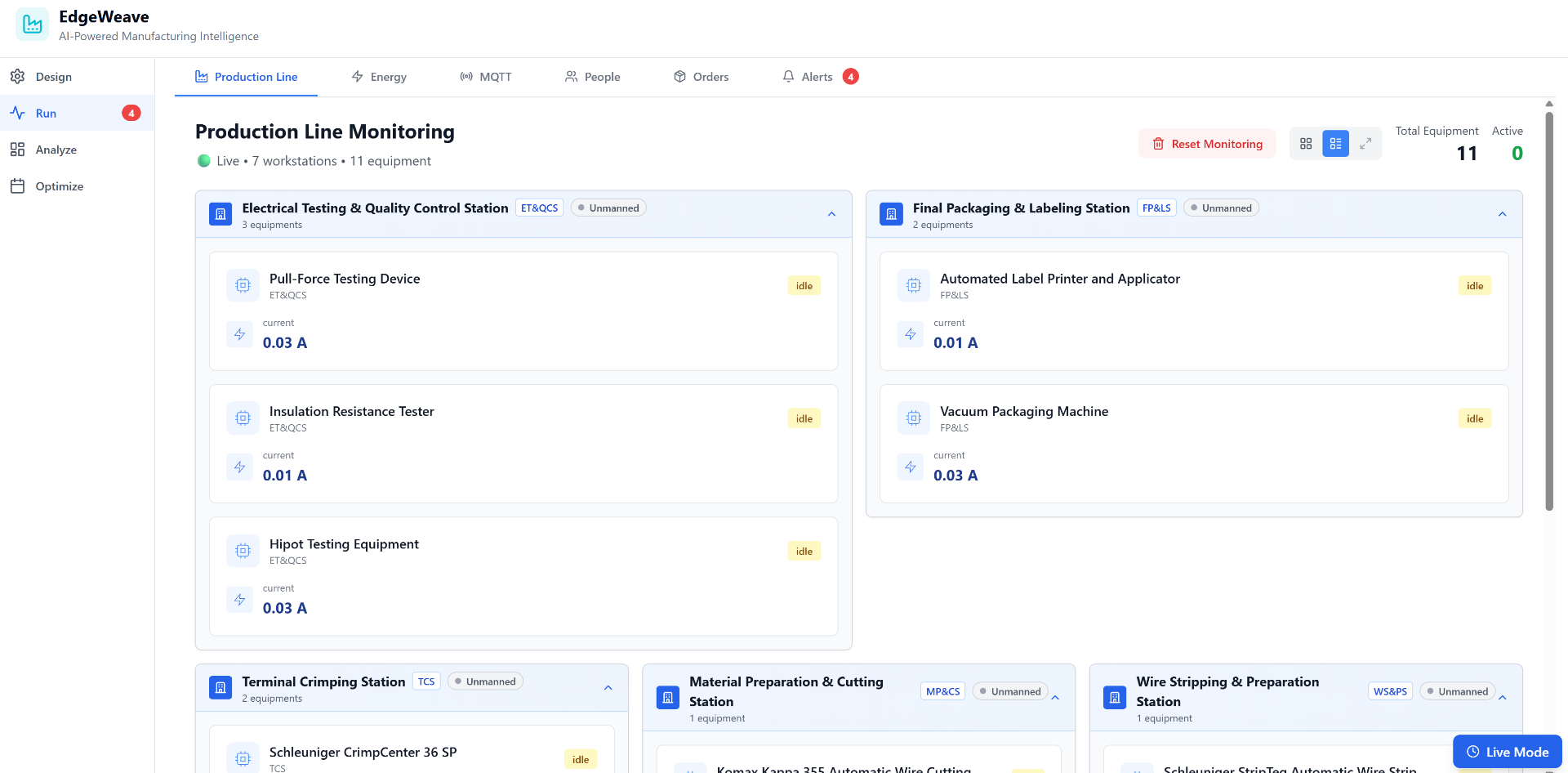Screen dimensions: 1568x773
Task: Click the TCS station code tag
Action: point(426,681)
